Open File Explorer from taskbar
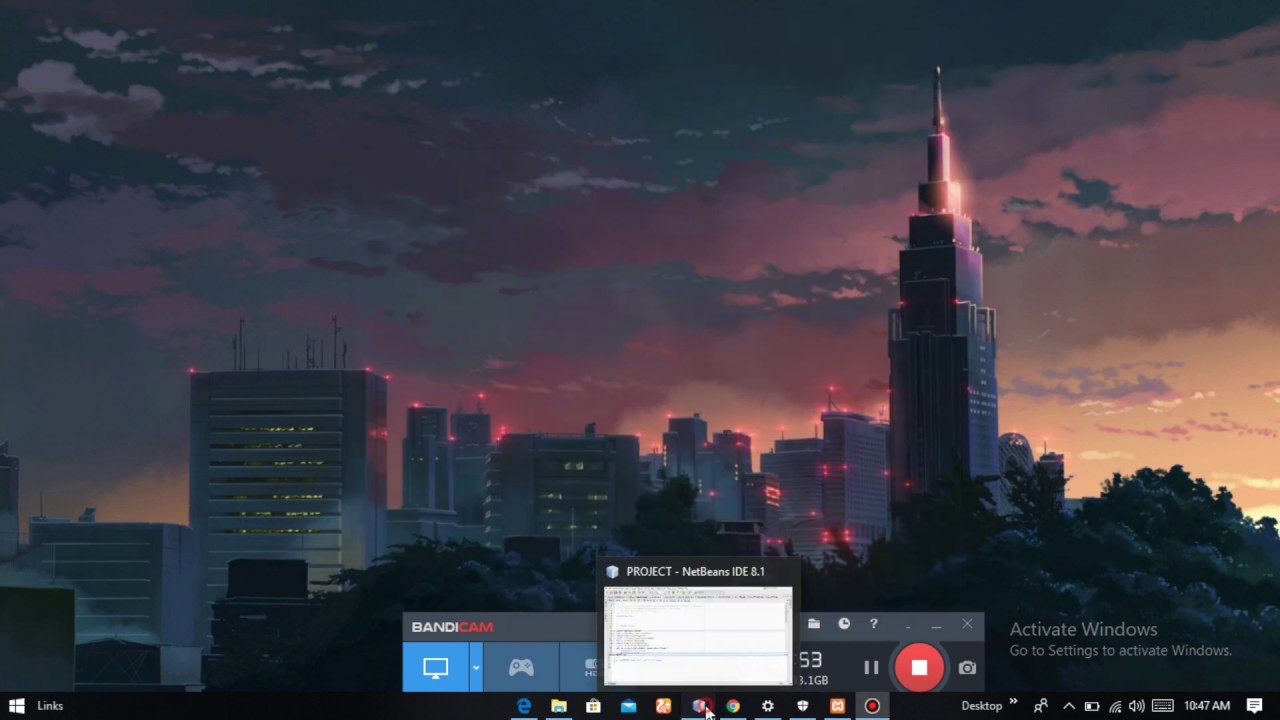 coord(558,706)
